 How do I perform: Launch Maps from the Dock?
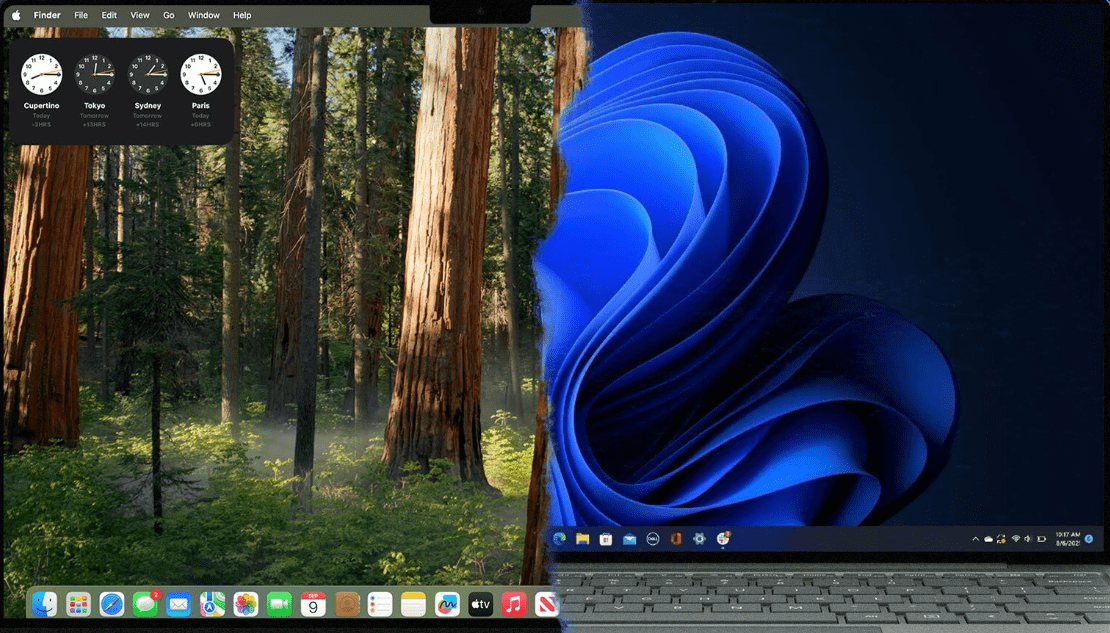(211, 604)
